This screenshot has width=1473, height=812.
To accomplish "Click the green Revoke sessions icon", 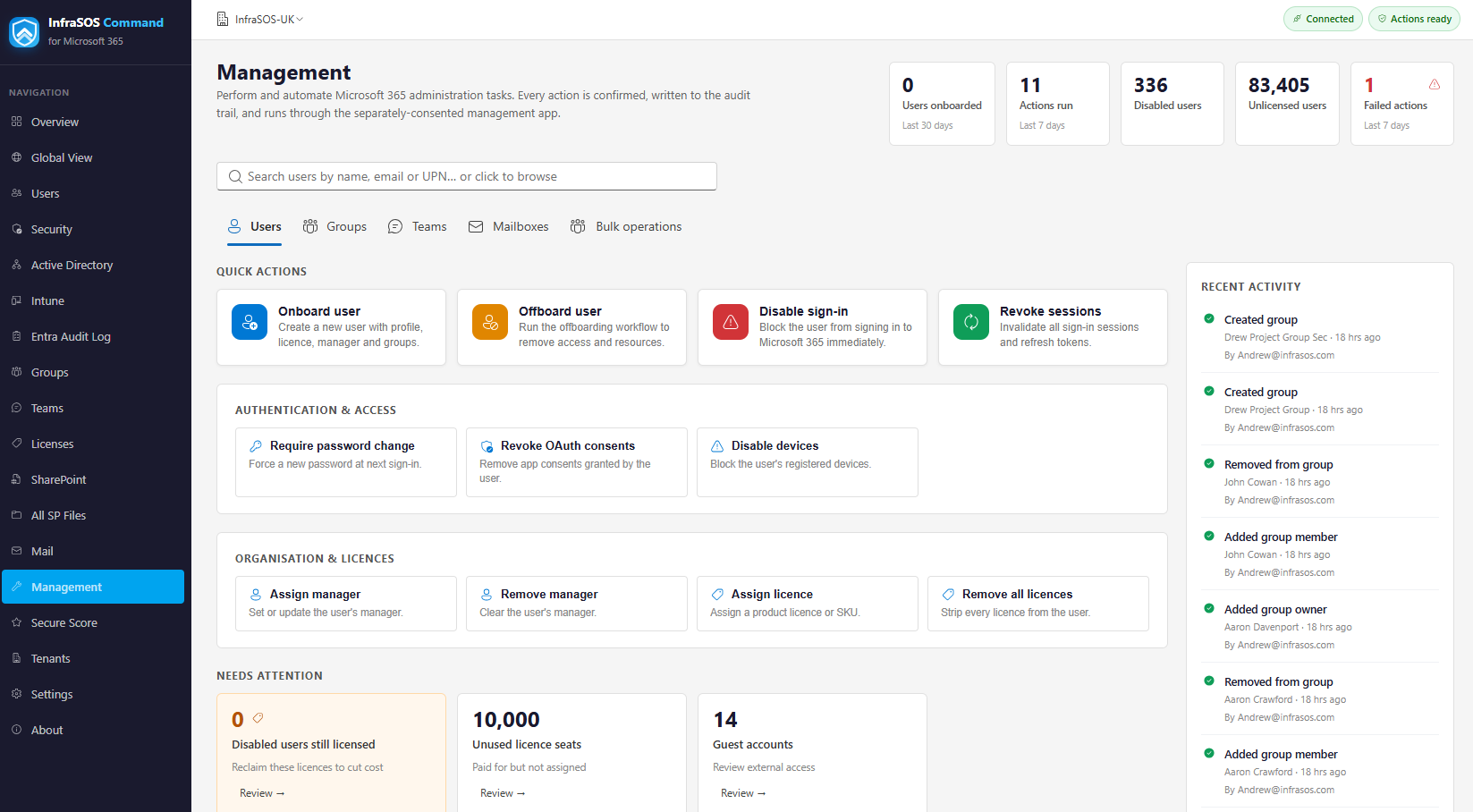I will tap(971, 322).
